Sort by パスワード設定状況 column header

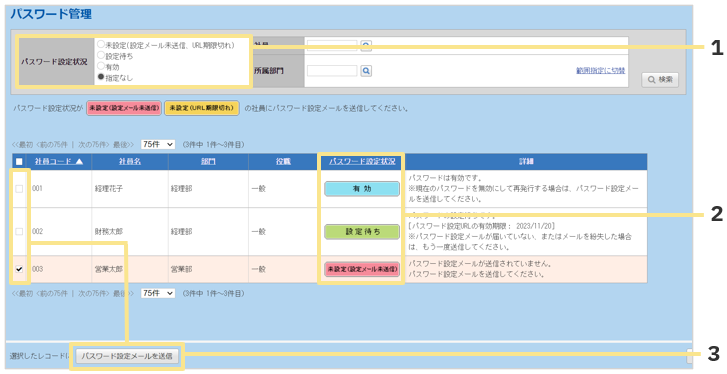click(x=362, y=161)
